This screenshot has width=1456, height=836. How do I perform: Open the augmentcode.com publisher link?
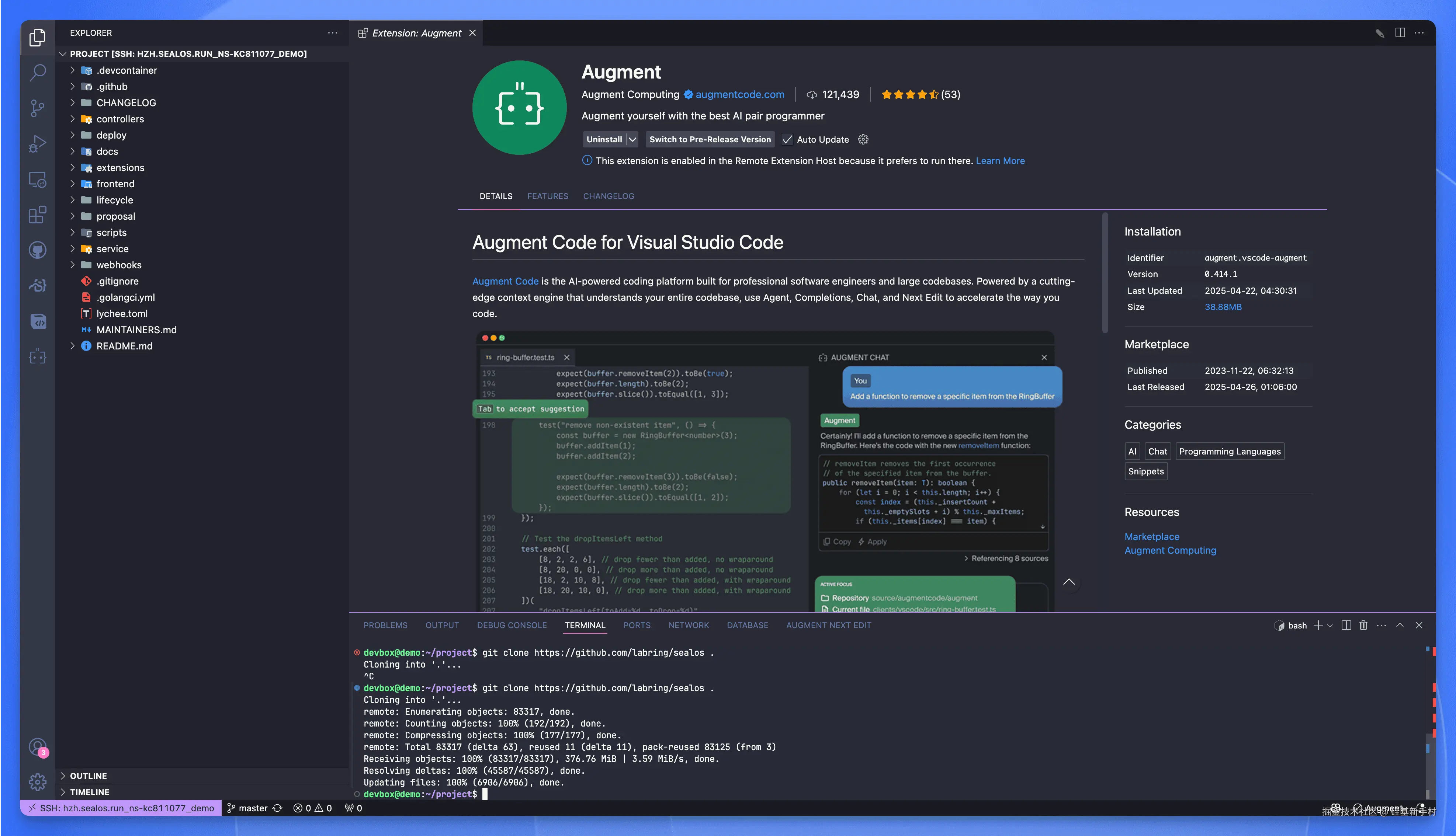click(740, 95)
